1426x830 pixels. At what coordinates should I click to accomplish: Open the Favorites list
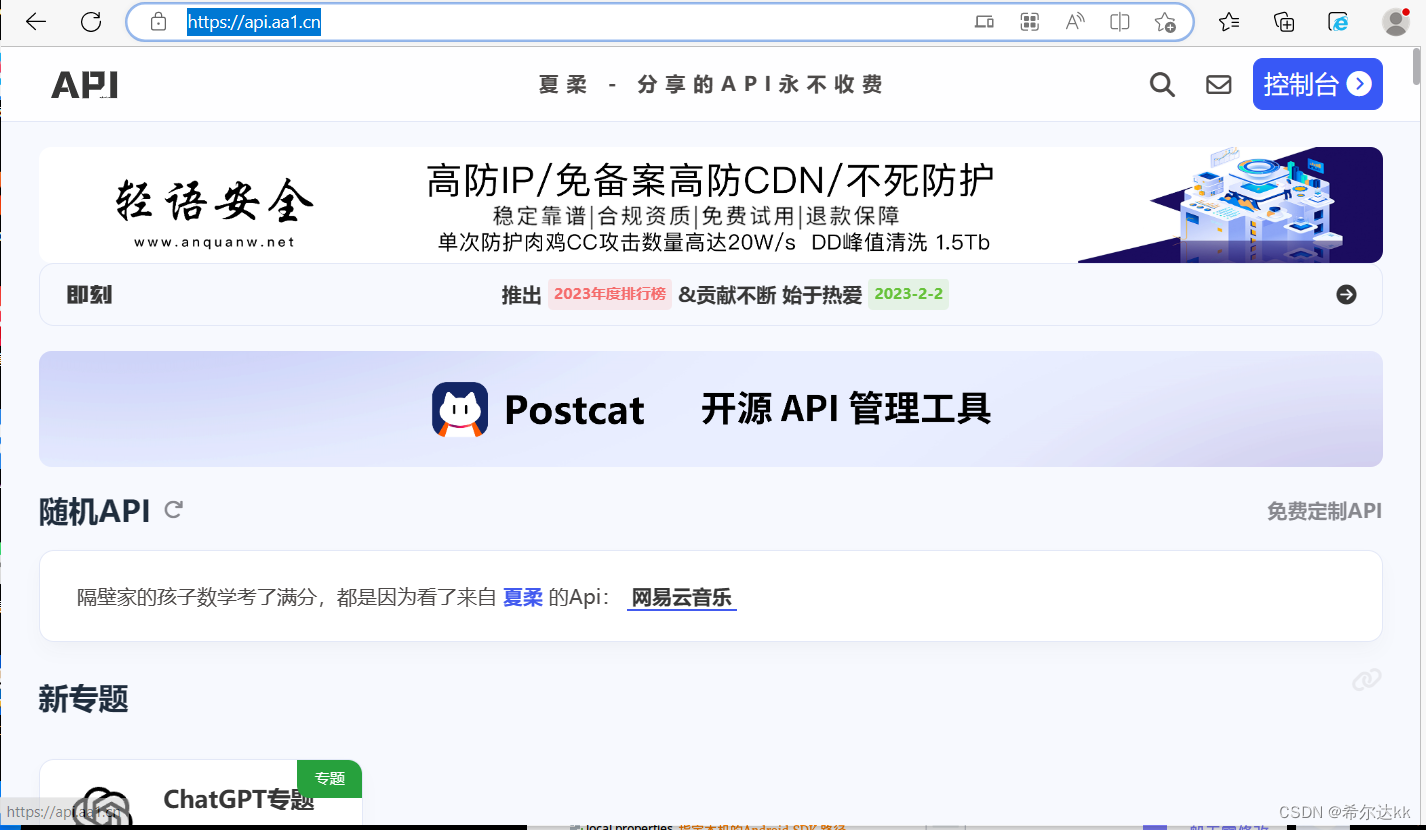pos(1230,22)
